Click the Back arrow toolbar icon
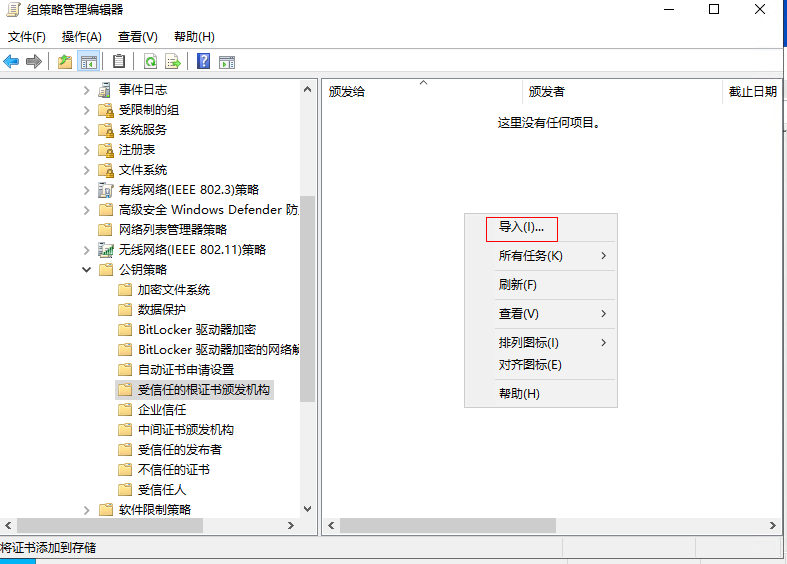Screen dimensions: 787x564 (x=11, y=62)
